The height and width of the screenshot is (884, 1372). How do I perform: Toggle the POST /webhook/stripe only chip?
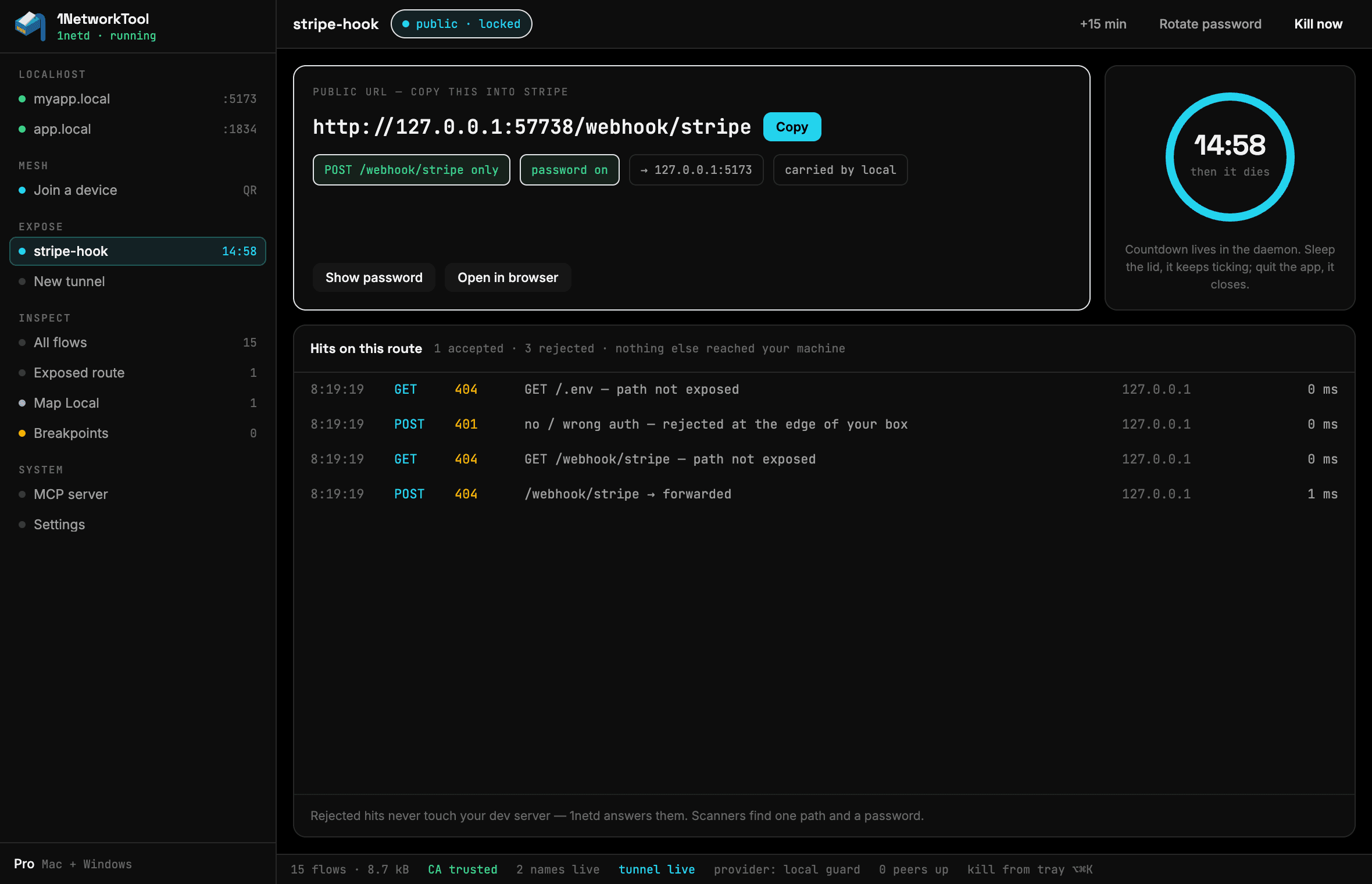point(411,170)
